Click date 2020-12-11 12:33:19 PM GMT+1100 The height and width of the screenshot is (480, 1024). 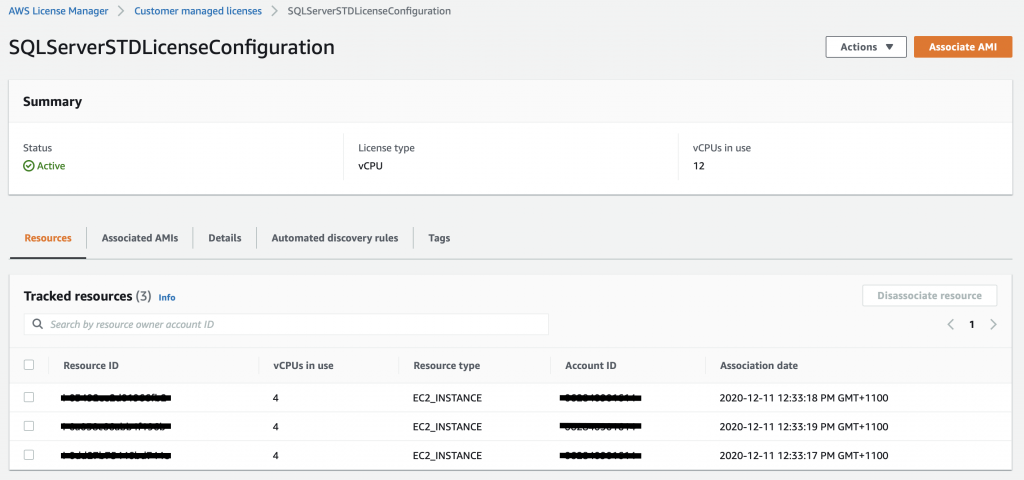(x=804, y=426)
